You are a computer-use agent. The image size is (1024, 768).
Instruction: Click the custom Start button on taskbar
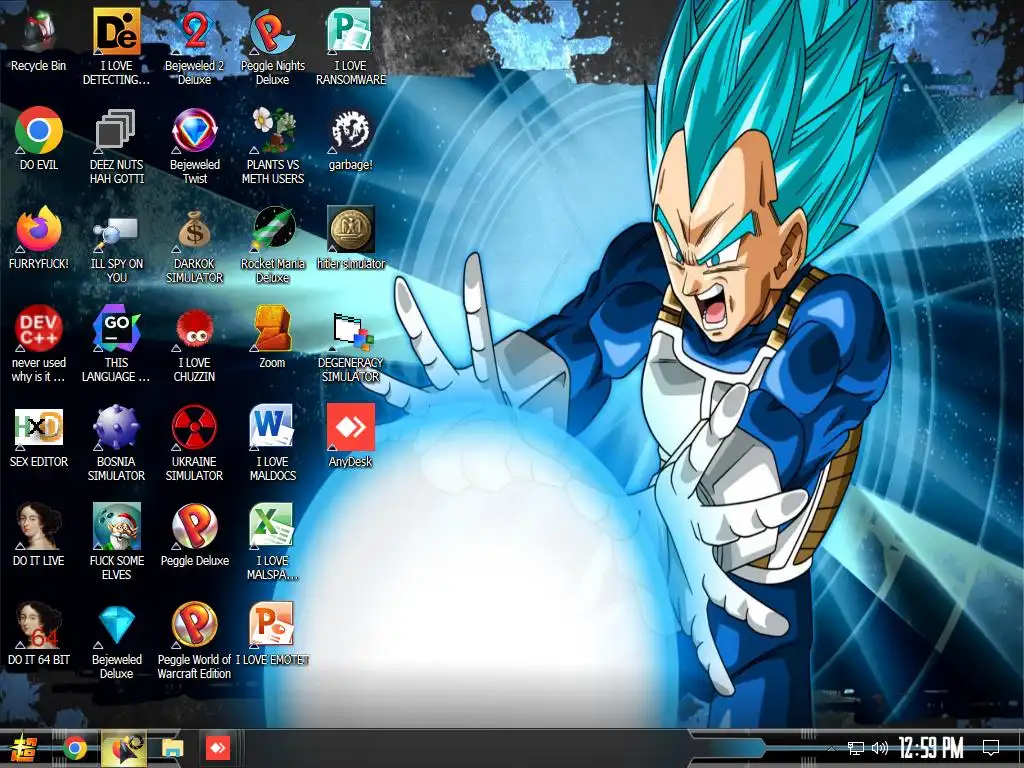25,748
